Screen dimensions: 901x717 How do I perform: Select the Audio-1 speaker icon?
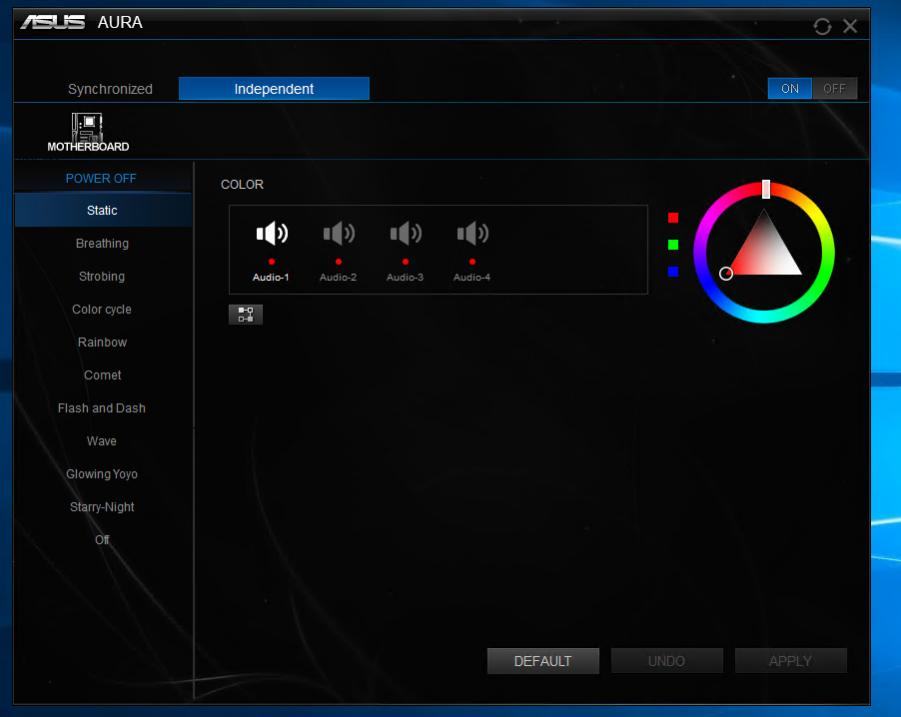coord(272,233)
